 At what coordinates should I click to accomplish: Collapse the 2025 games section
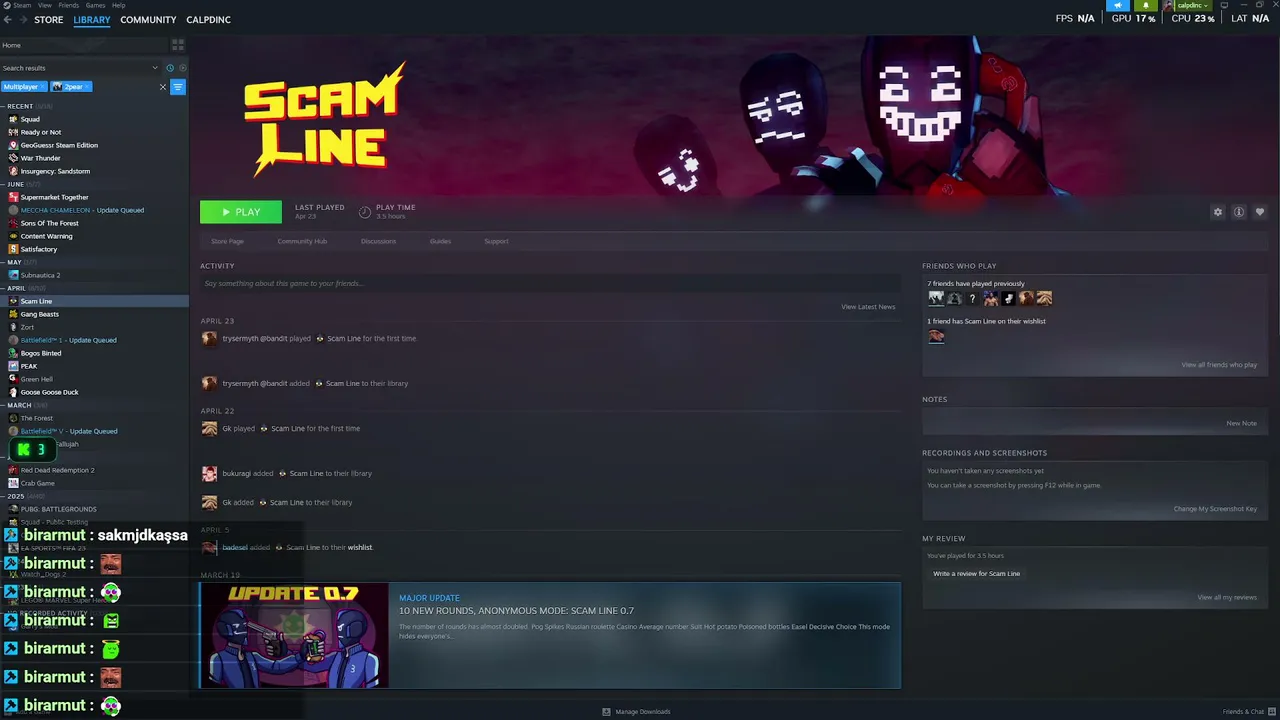(3, 496)
